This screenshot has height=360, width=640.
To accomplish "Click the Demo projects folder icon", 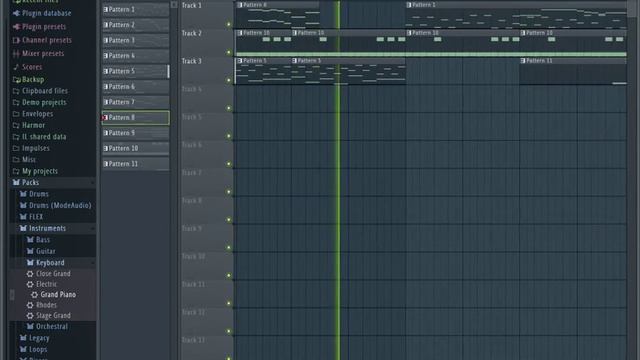I will pos(16,102).
